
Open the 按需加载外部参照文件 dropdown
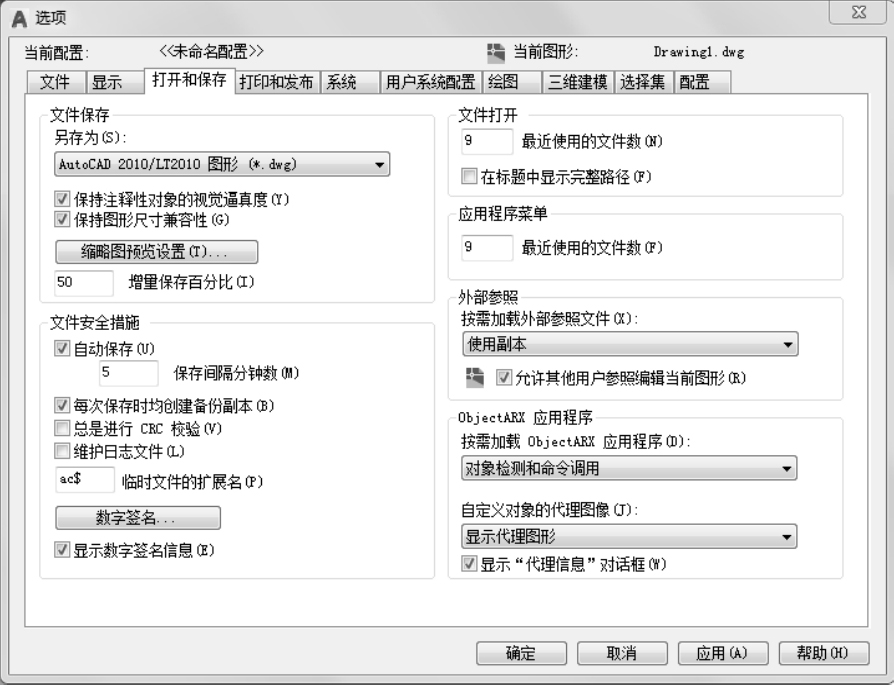630,344
